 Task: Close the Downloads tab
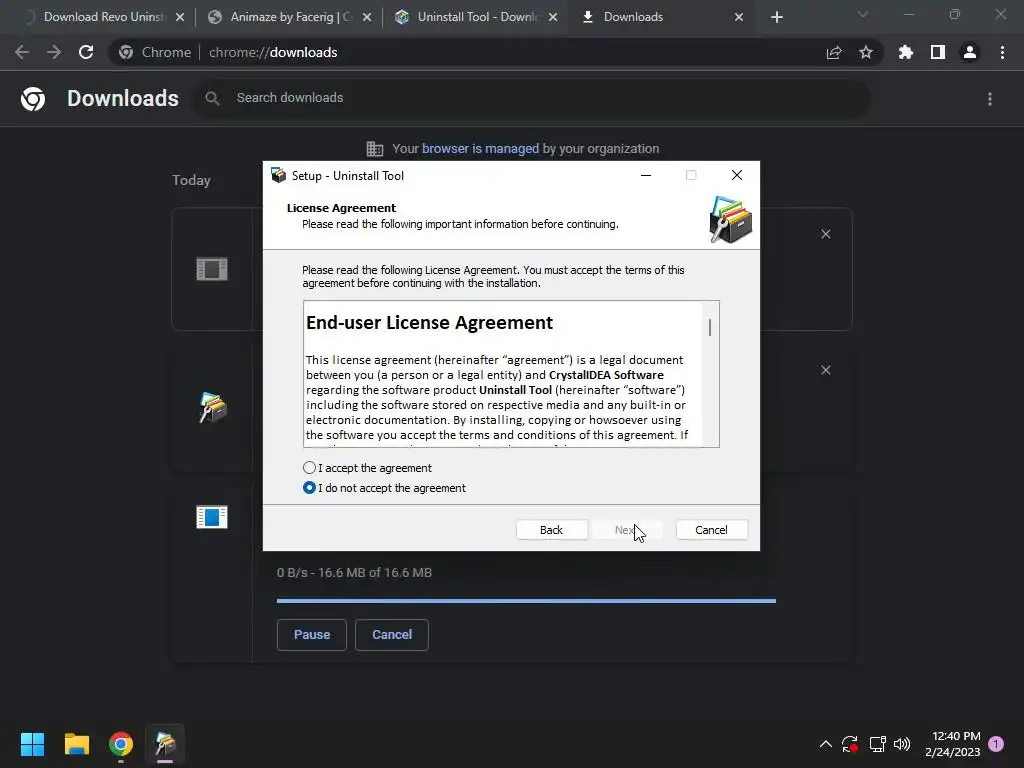pos(739,17)
